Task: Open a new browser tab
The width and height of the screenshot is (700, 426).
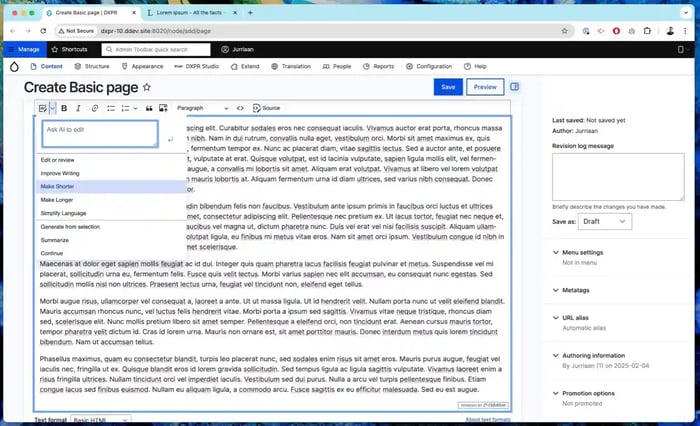Action: tap(250, 13)
